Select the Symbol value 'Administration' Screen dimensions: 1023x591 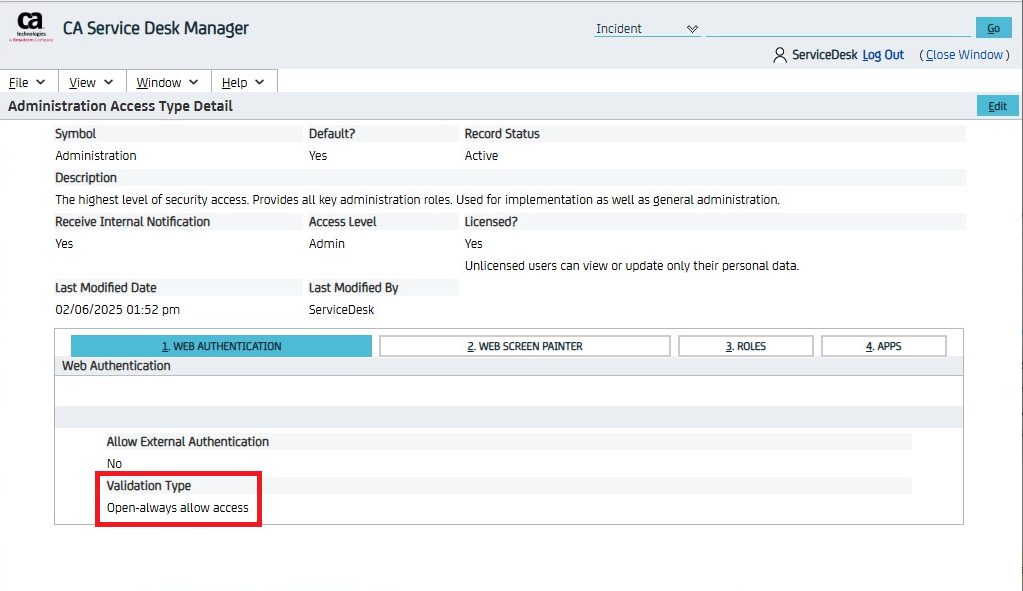click(96, 155)
